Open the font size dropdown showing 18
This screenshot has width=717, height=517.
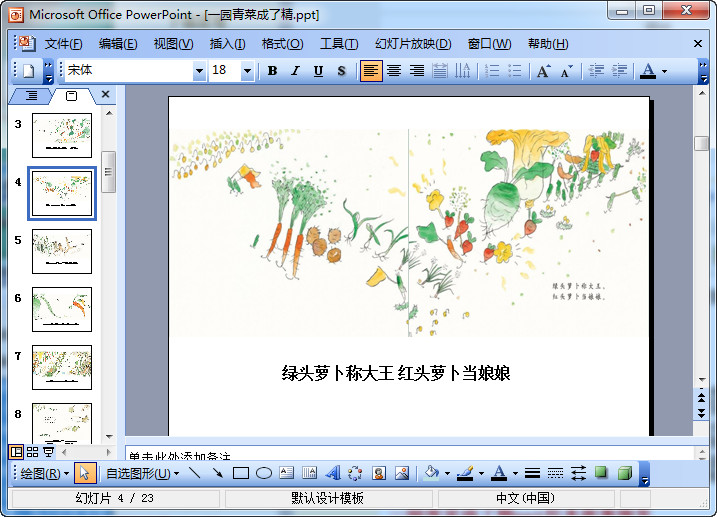(x=247, y=71)
